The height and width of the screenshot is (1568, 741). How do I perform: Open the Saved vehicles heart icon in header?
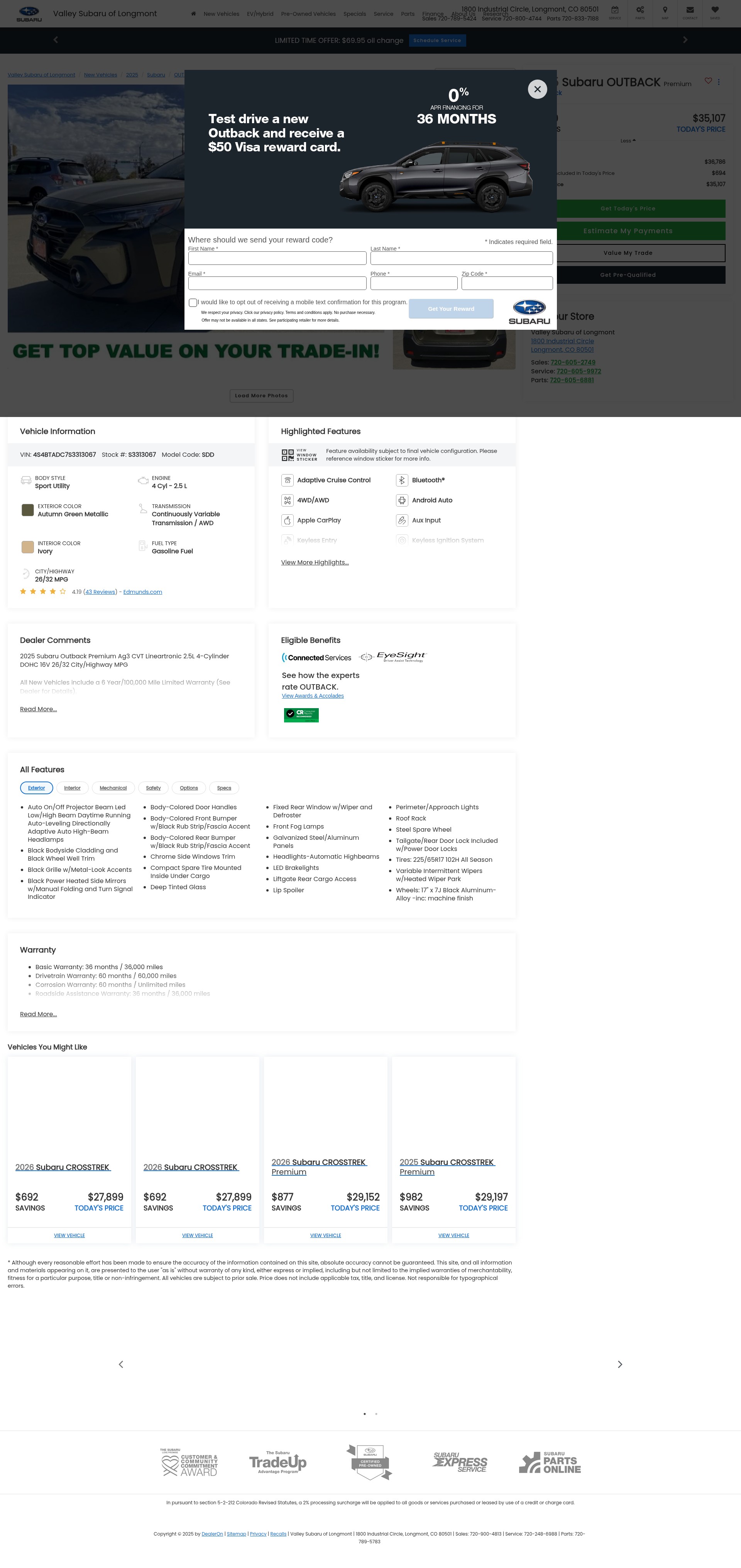[x=715, y=12]
